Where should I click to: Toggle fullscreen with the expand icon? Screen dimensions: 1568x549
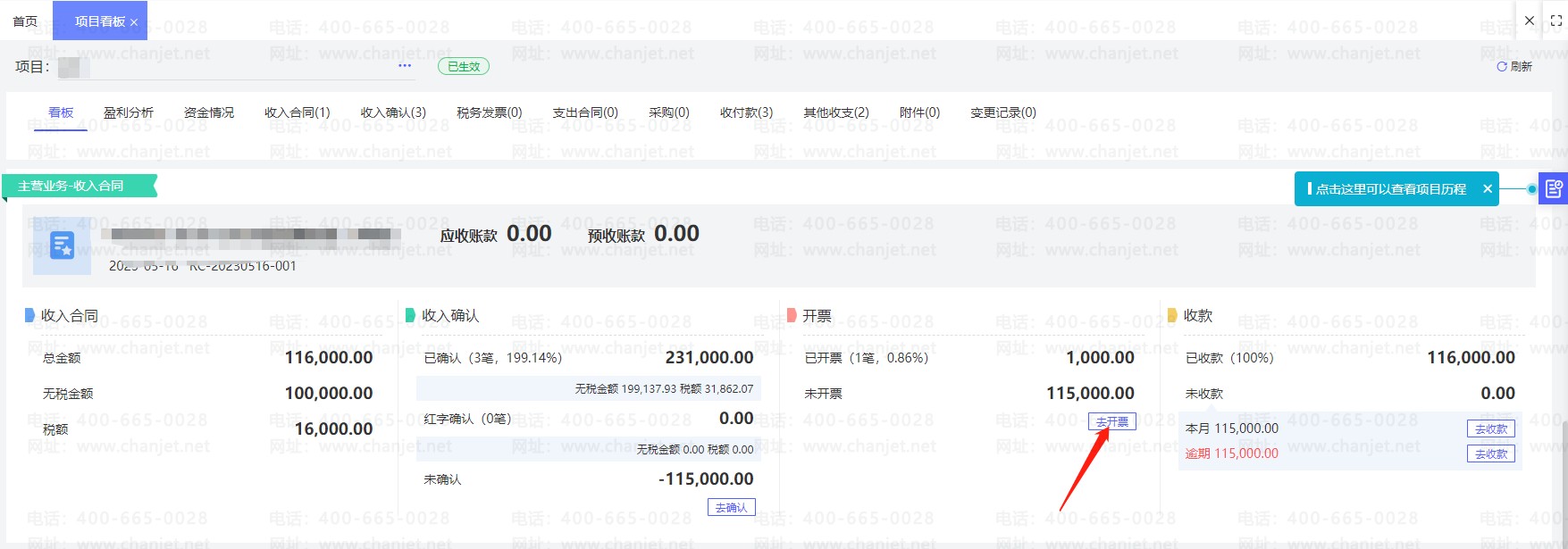pyautogui.click(x=1556, y=21)
